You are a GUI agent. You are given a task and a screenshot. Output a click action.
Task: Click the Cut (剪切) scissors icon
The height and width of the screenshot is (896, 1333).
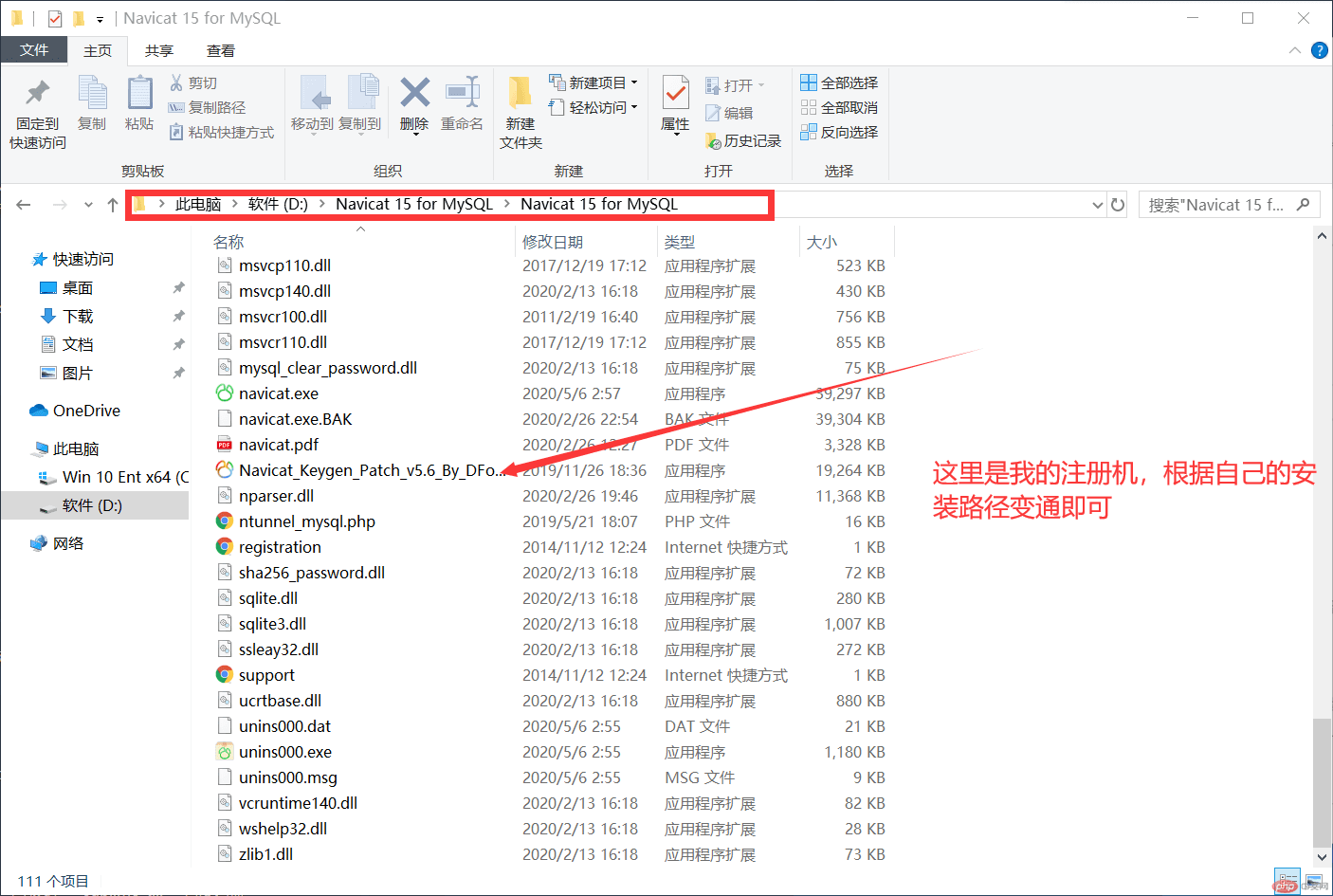click(x=176, y=82)
